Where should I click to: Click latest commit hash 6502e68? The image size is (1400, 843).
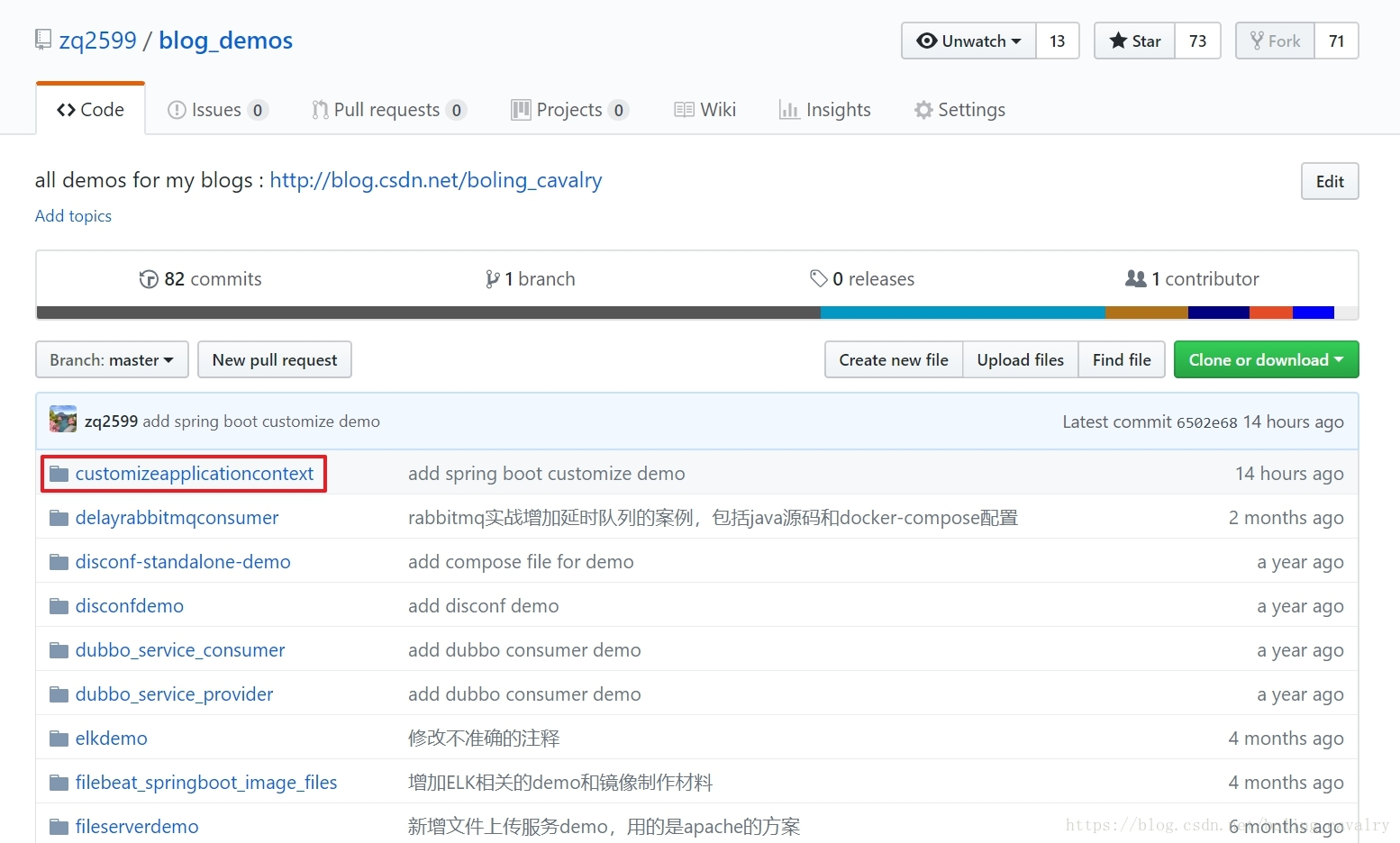[1207, 422]
